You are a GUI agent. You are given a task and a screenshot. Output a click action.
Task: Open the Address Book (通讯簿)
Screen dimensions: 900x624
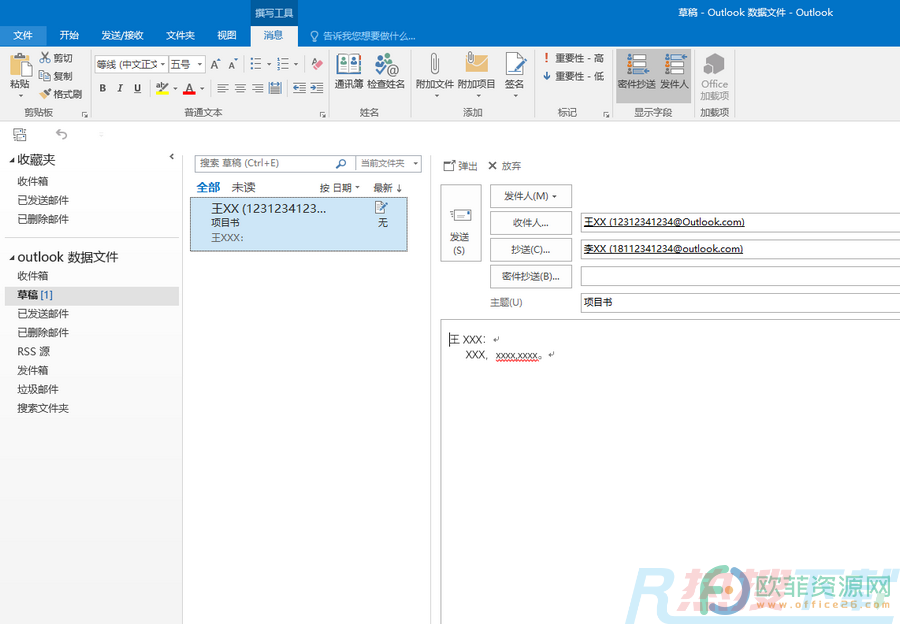348,71
